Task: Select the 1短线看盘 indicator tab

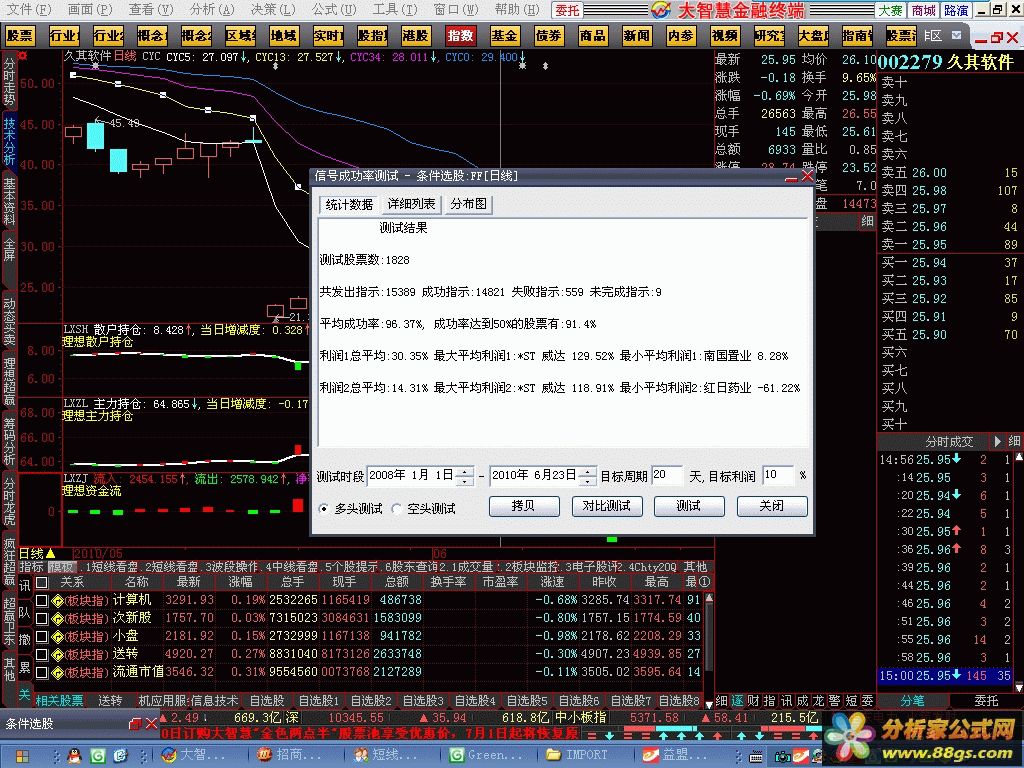Action: coord(111,567)
